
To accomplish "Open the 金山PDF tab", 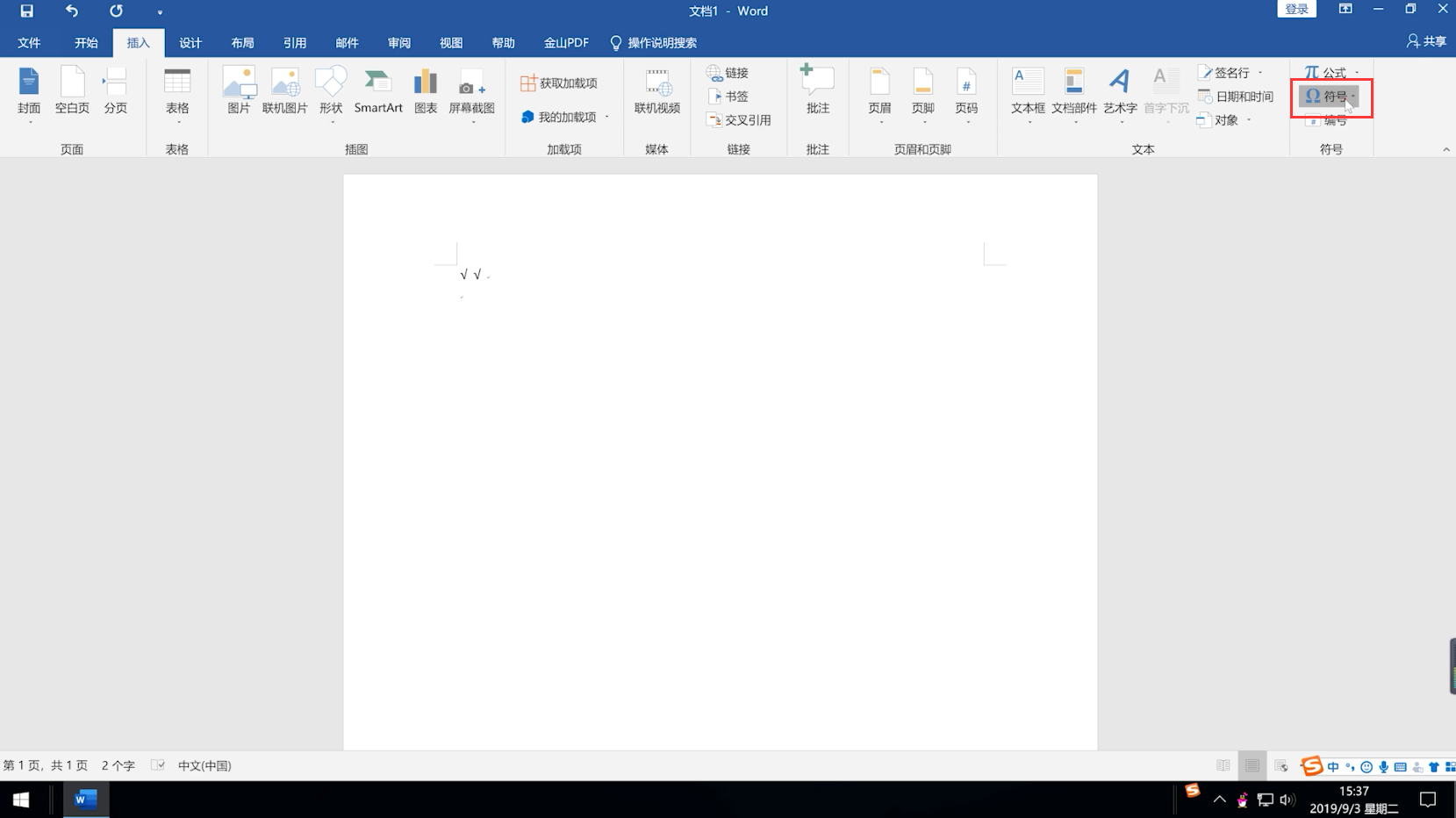I will click(x=566, y=42).
